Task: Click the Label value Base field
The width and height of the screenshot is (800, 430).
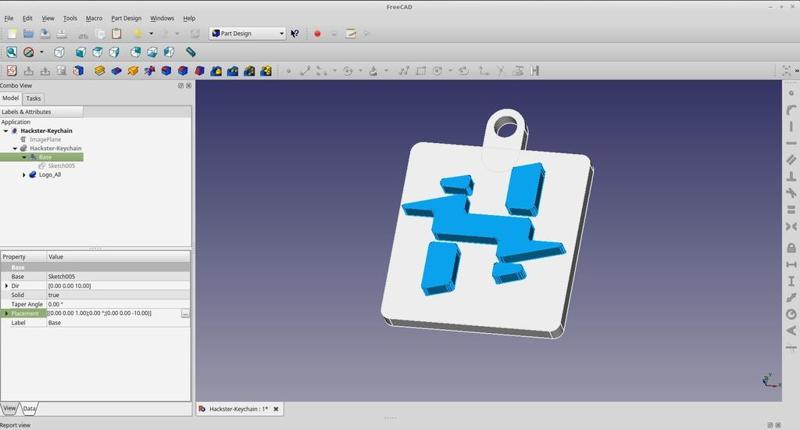Action: point(118,323)
